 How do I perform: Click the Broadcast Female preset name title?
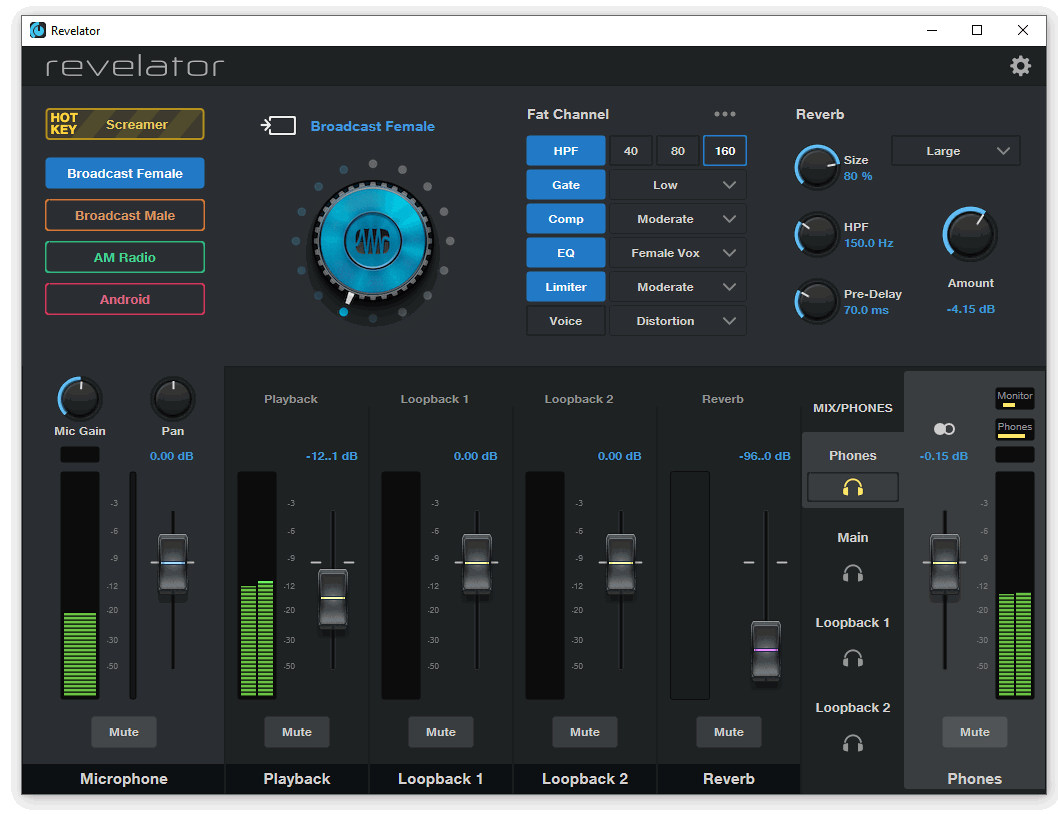(372, 126)
